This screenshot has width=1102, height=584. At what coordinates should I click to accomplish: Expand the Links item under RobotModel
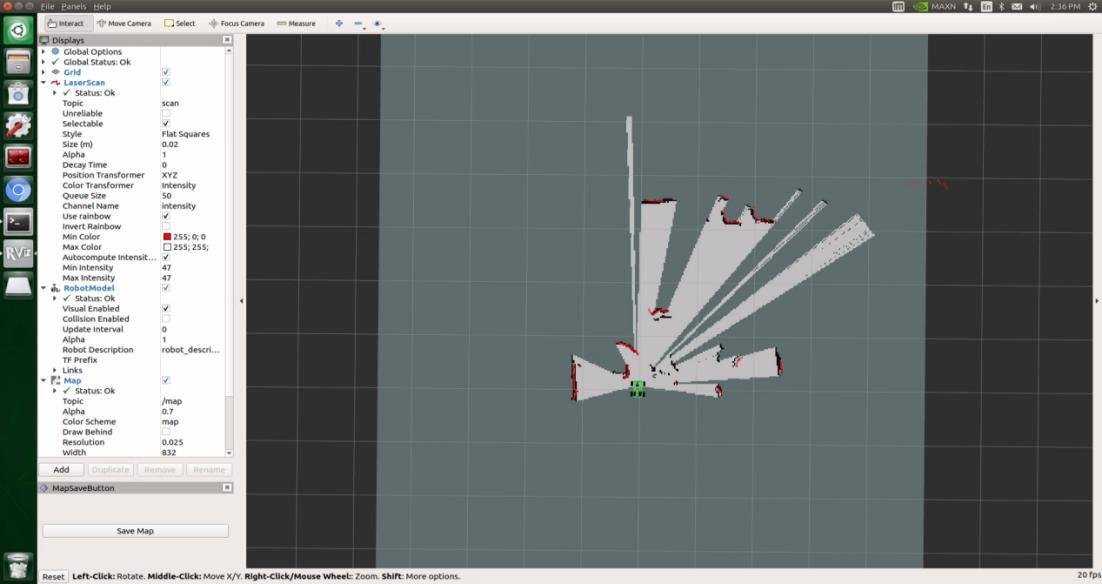[x=55, y=370]
